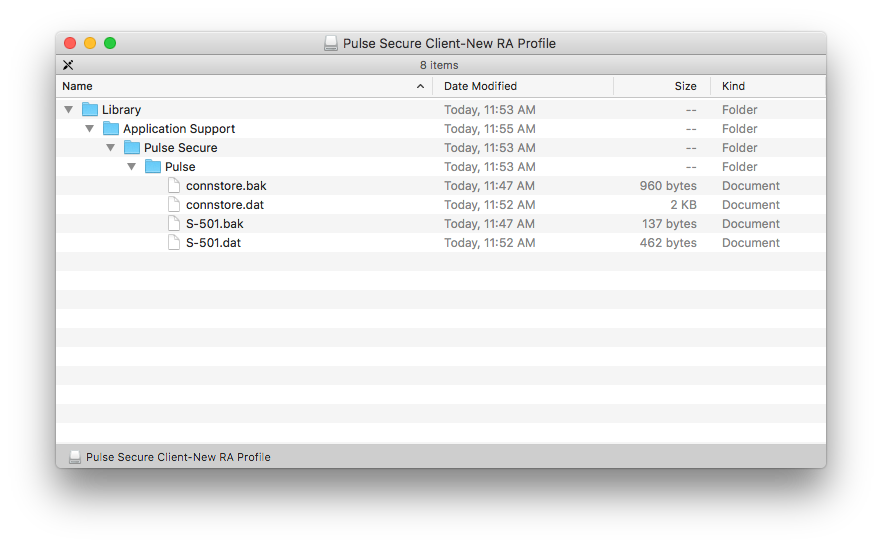Sort by the Kind column header
882x548 pixels.
(x=768, y=86)
